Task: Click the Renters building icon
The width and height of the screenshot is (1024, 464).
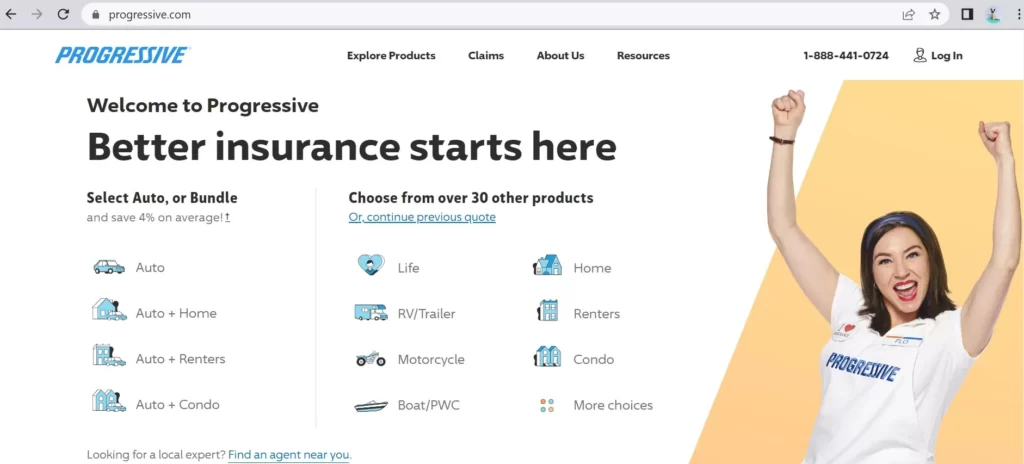Action: point(547,310)
